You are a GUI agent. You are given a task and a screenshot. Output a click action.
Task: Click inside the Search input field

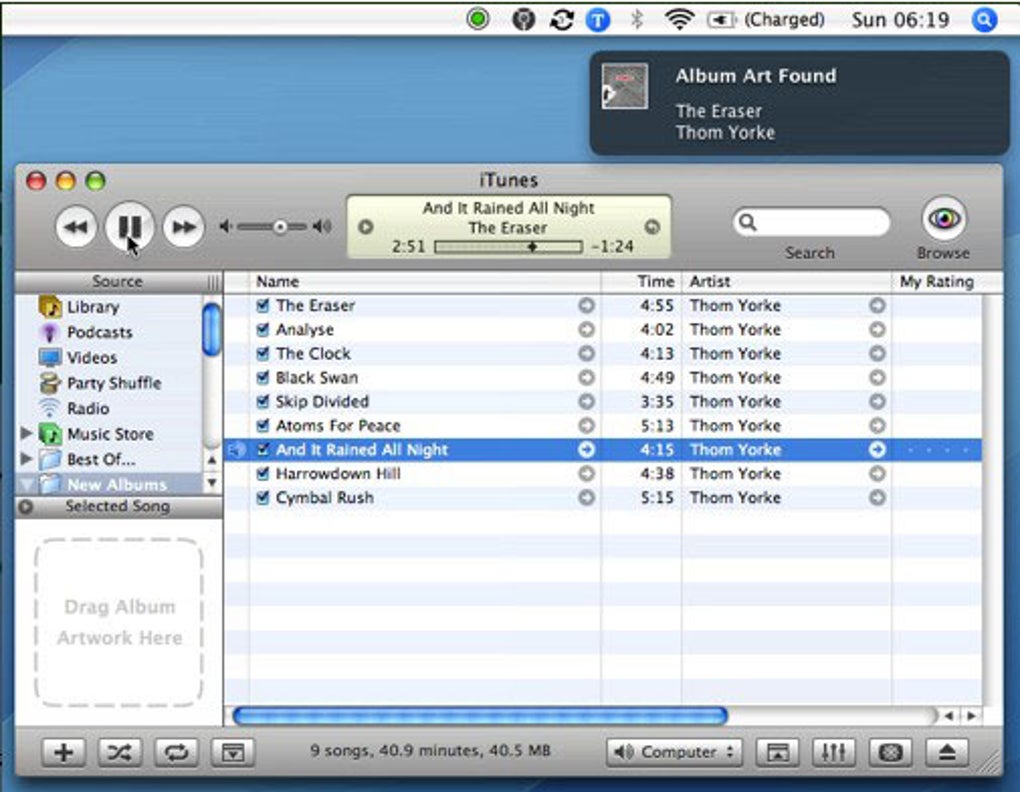(x=811, y=223)
